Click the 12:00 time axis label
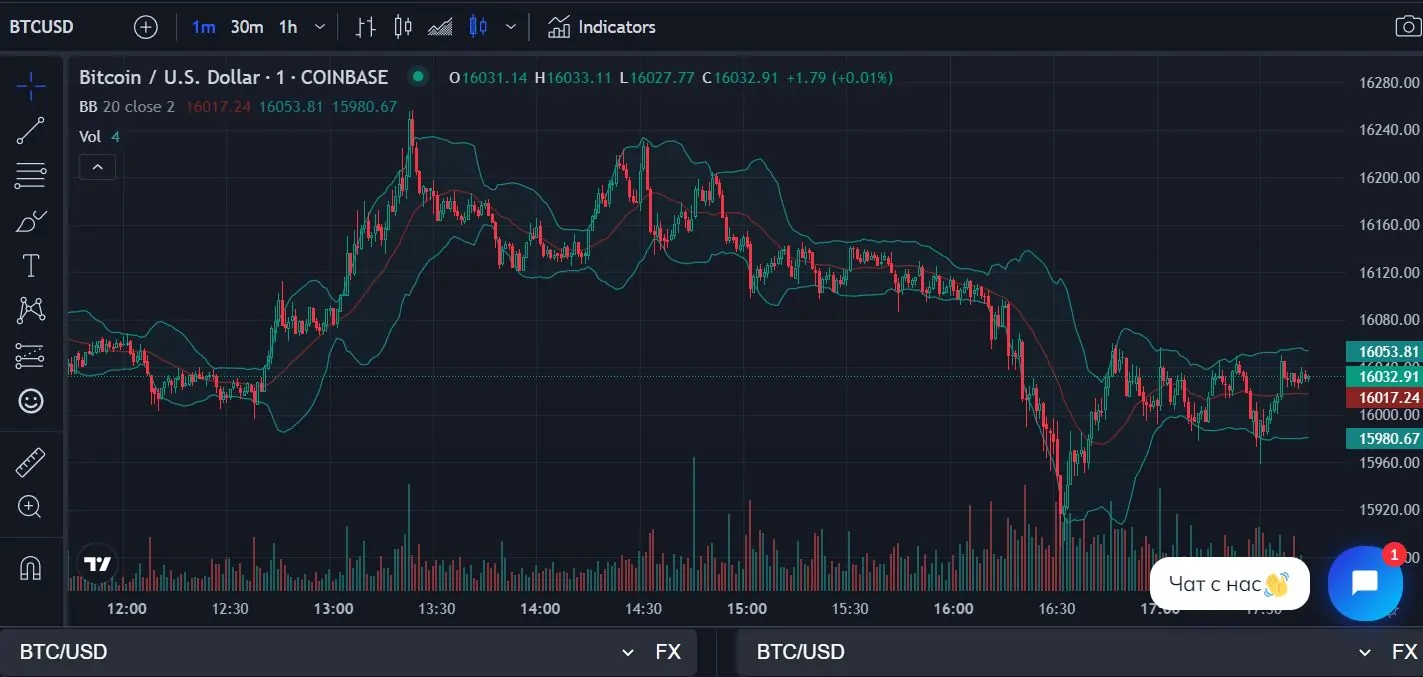Viewport: 1423px width, 677px height. pyautogui.click(x=126, y=608)
